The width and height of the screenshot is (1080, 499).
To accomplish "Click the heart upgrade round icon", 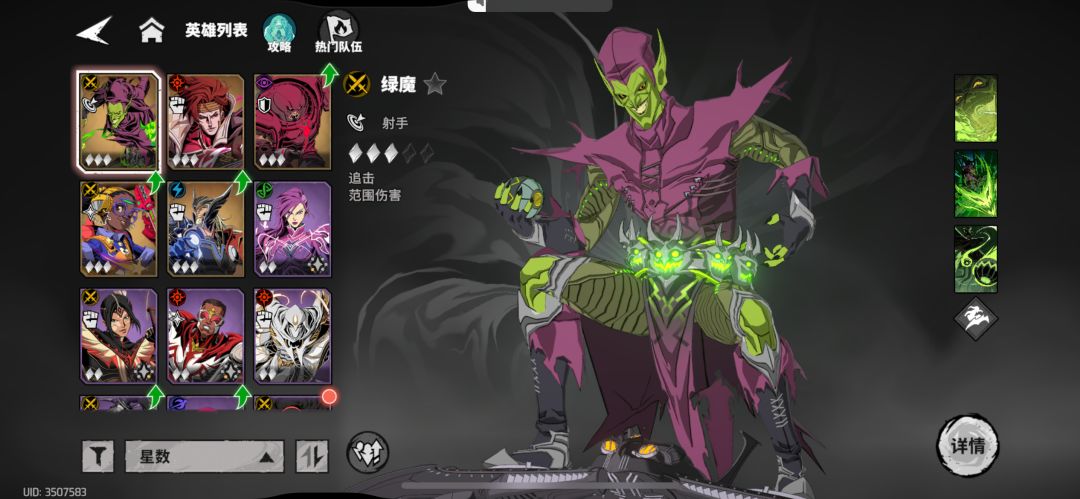I will point(368,452).
